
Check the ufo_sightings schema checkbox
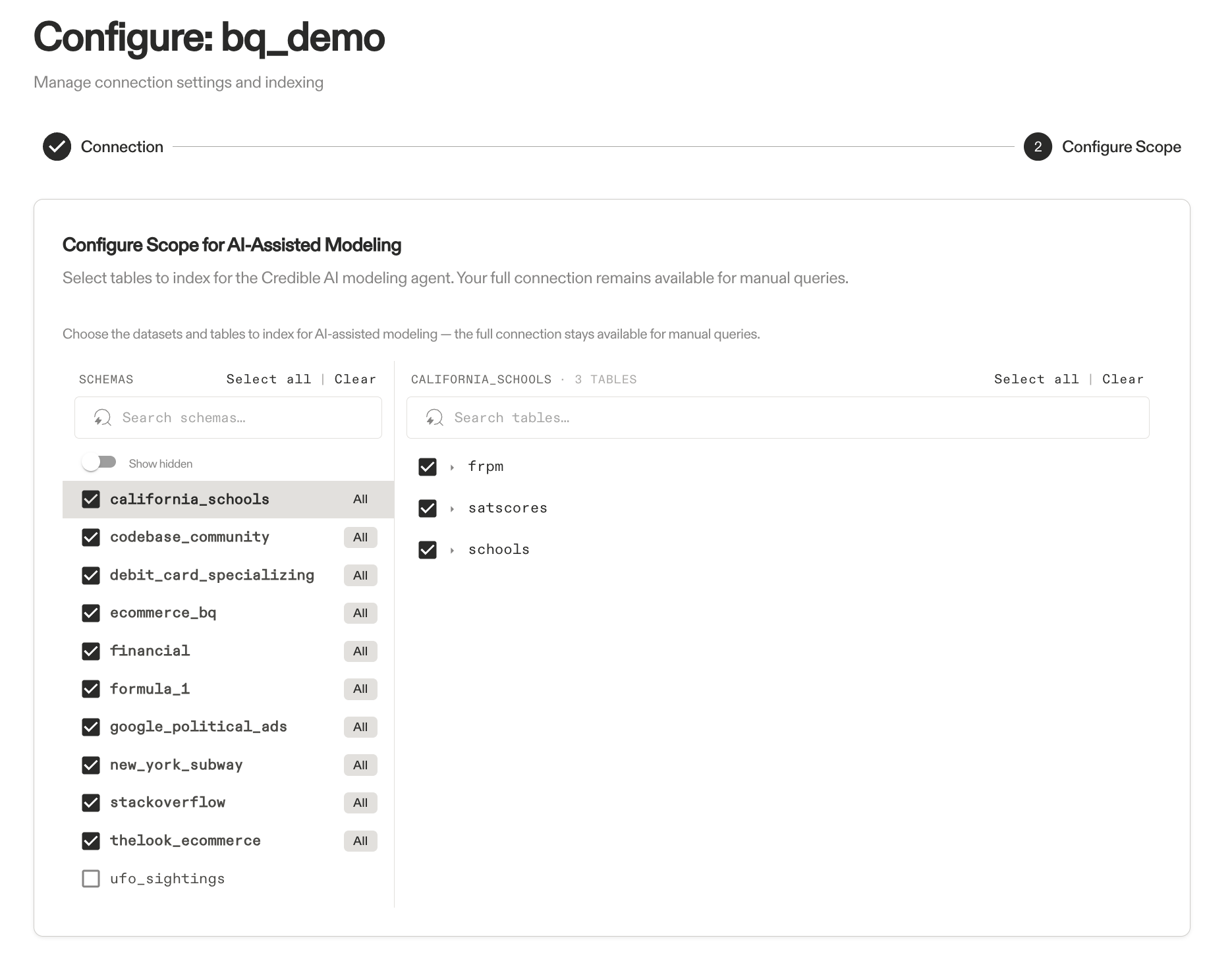pyautogui.click(x=91, y=879)
